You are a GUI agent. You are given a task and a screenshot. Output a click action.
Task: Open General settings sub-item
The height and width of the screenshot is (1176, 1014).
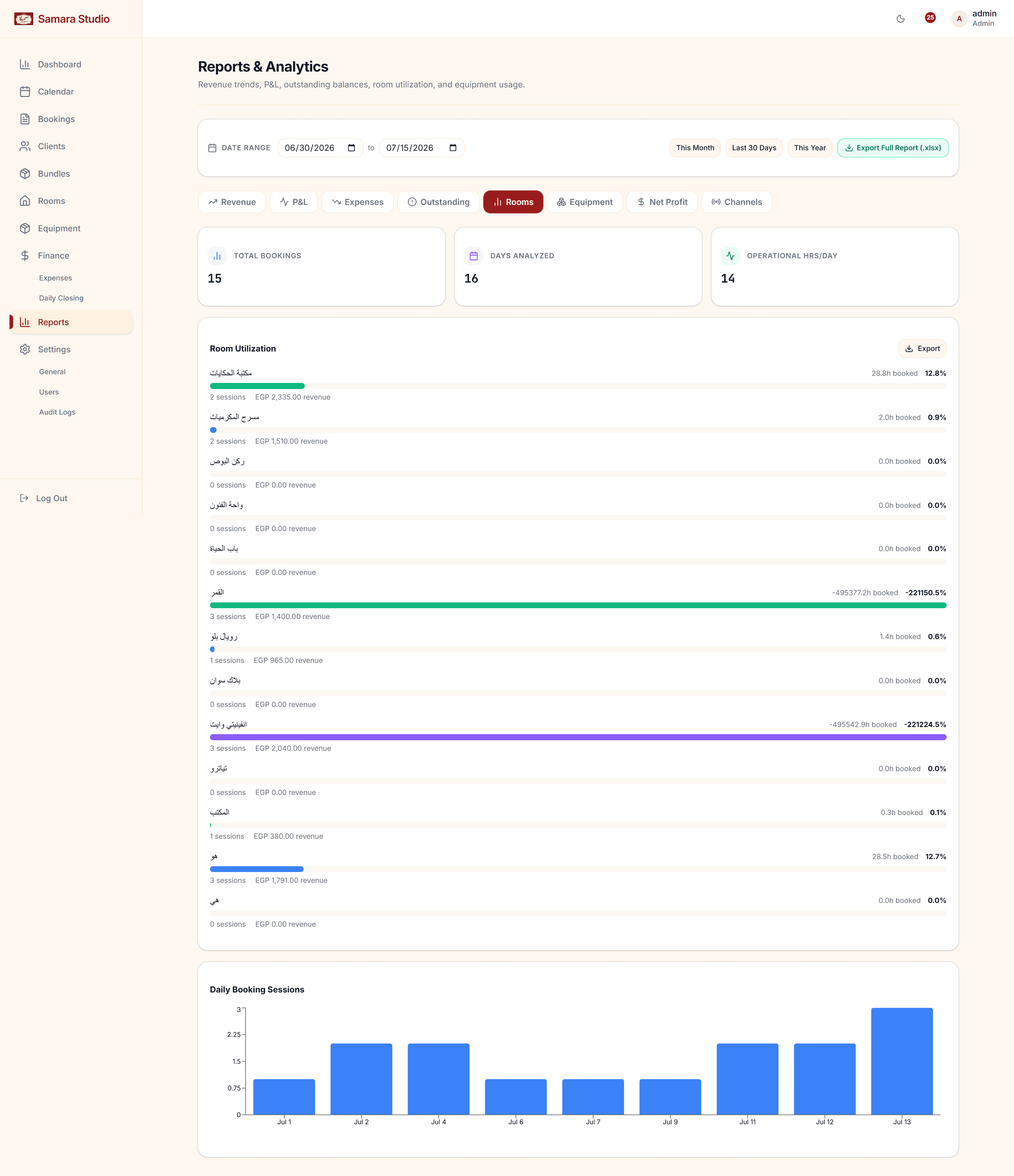[52, 372]
